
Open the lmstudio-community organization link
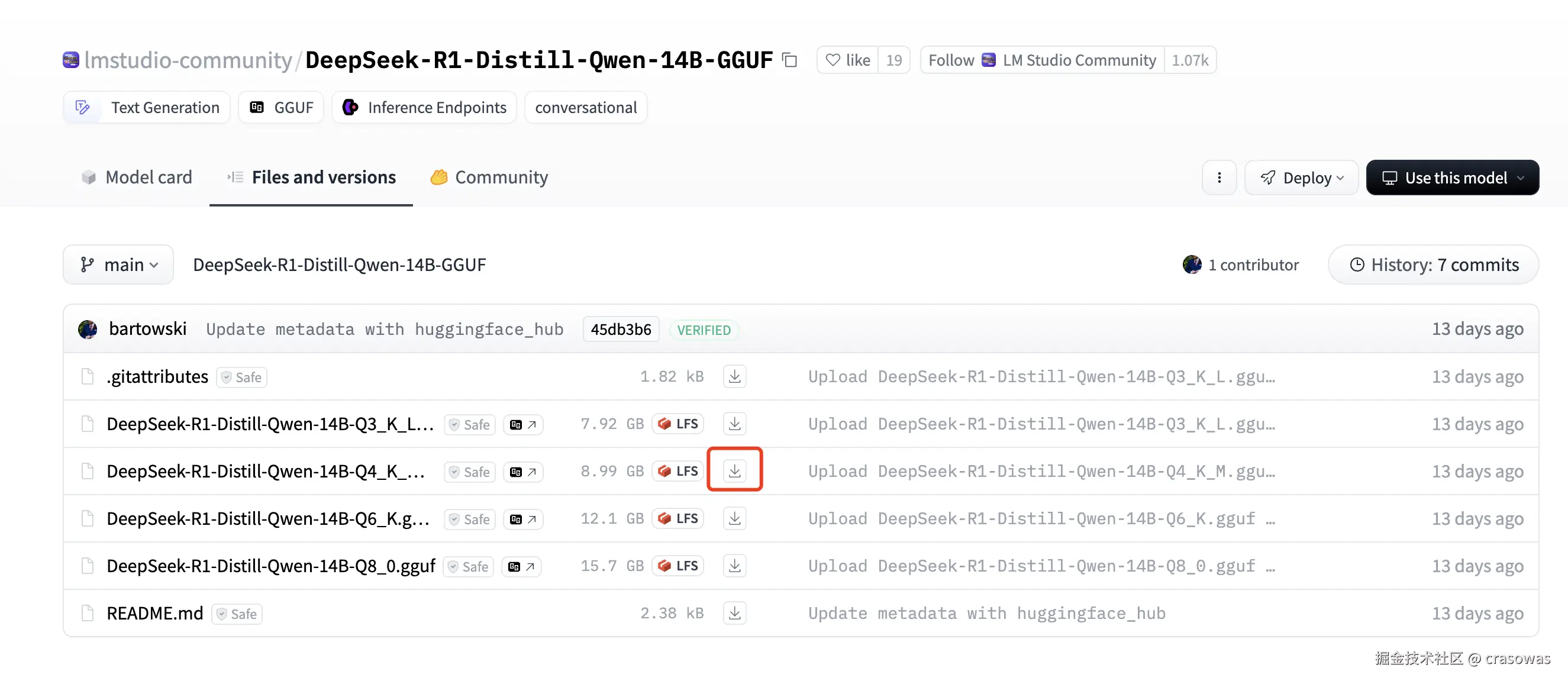click(188, 60)
